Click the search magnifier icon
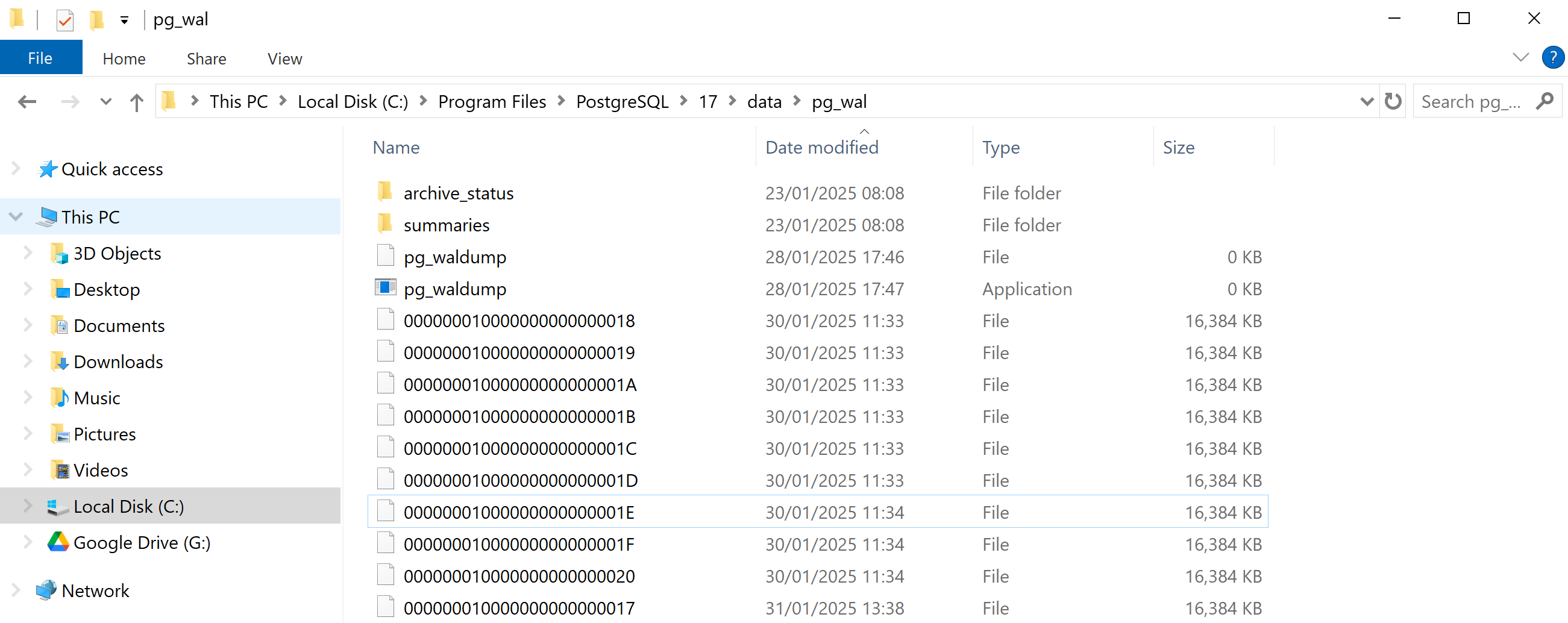The height and width of the screenshot is (623, 1568). tap(1545, 101)
